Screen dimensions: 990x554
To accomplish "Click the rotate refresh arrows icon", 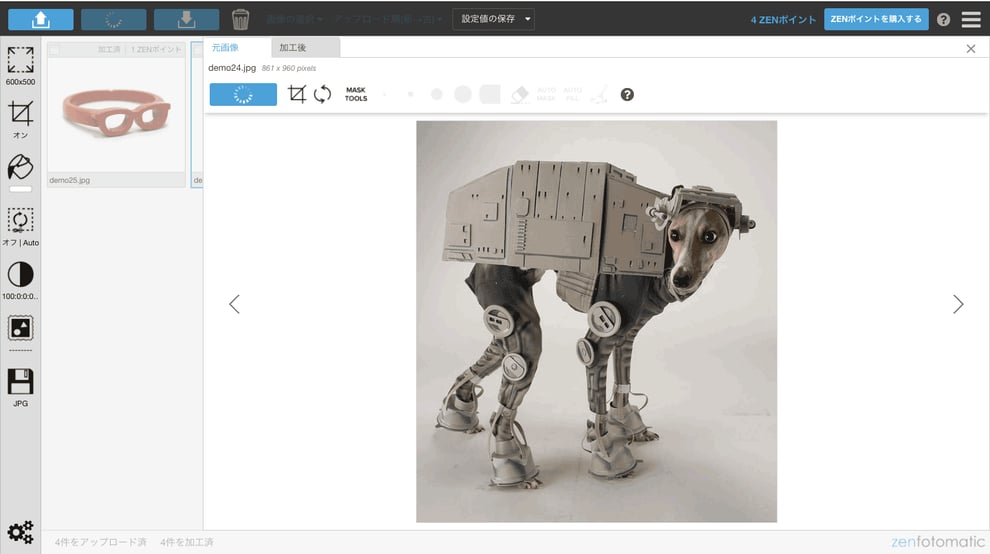I will coord(323,94).
